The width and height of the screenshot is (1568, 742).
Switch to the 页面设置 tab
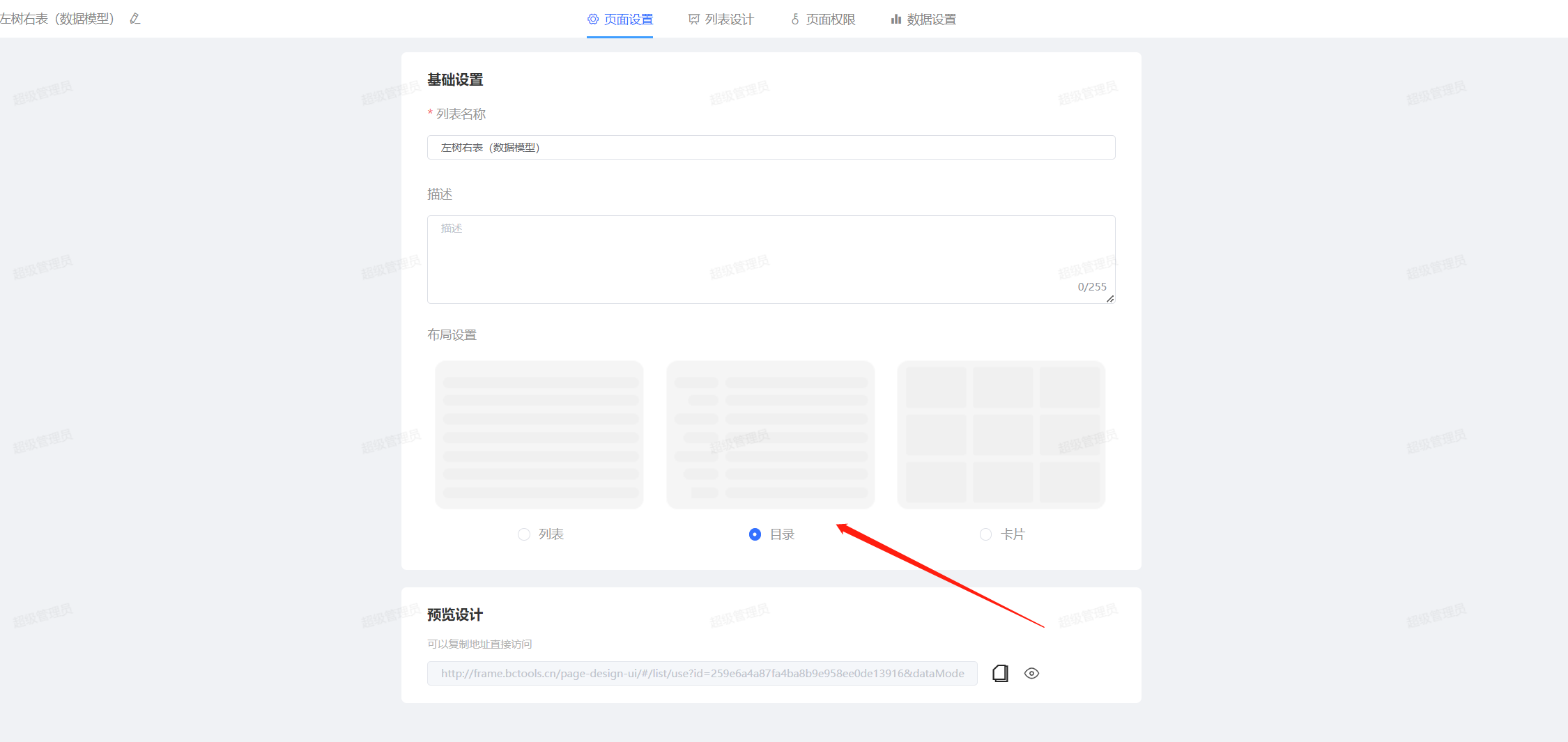[x=620, y=20]
